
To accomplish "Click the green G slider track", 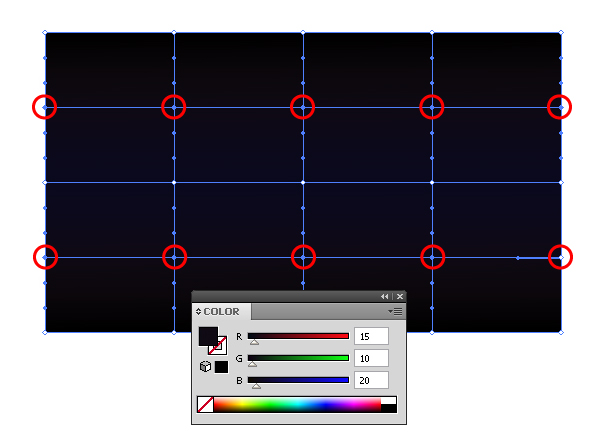I will click(x=298, y=358).
